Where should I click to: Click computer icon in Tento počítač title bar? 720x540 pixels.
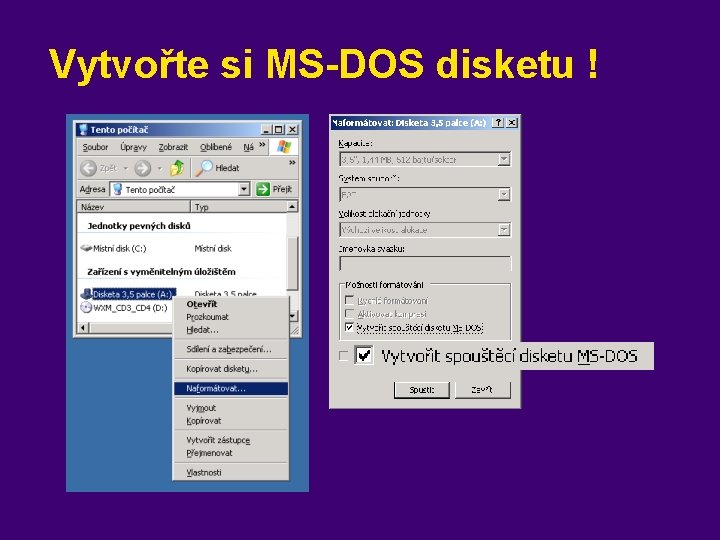[83, 129]
